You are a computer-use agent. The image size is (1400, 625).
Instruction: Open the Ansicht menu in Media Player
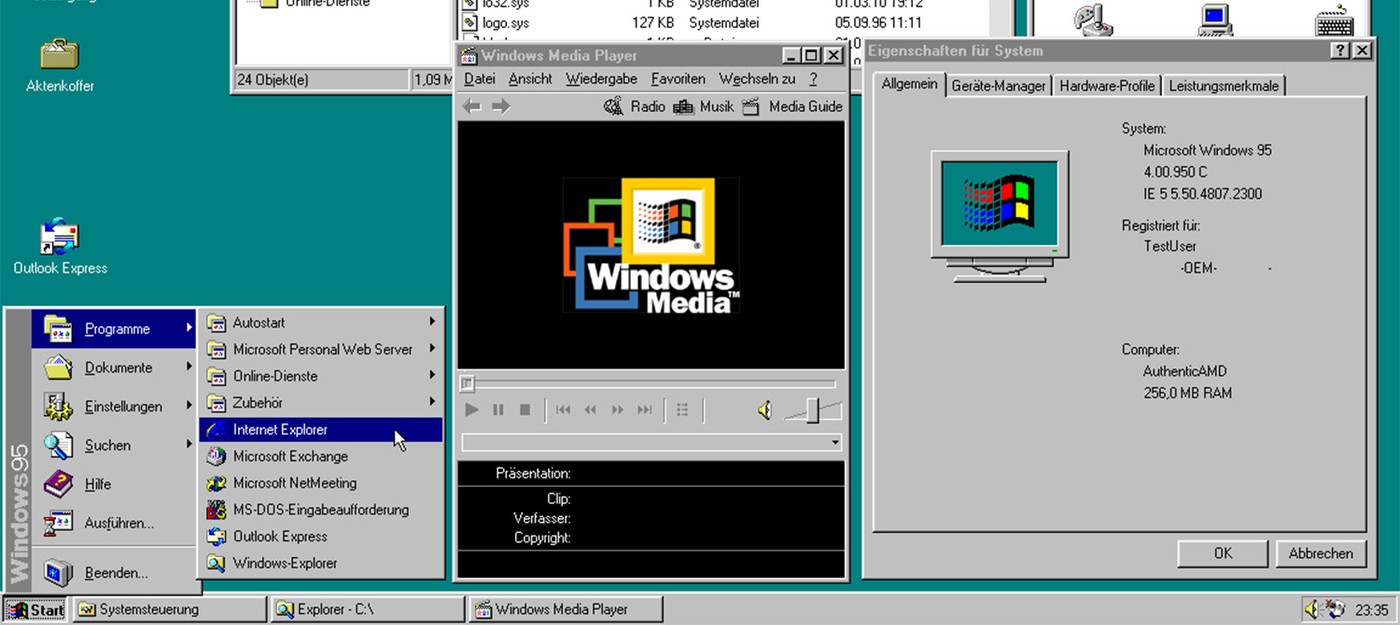(530, 79)
